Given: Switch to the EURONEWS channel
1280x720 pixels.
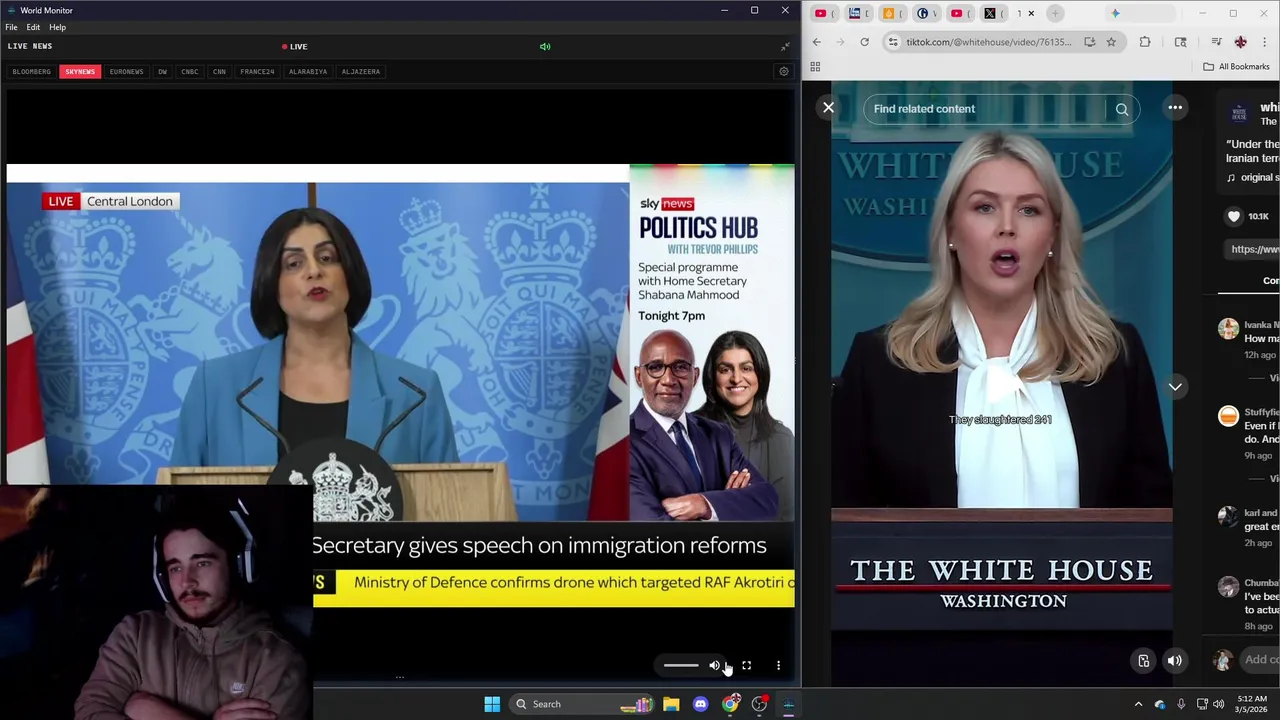Looking at the screenshot, I should tap(126, 72).
